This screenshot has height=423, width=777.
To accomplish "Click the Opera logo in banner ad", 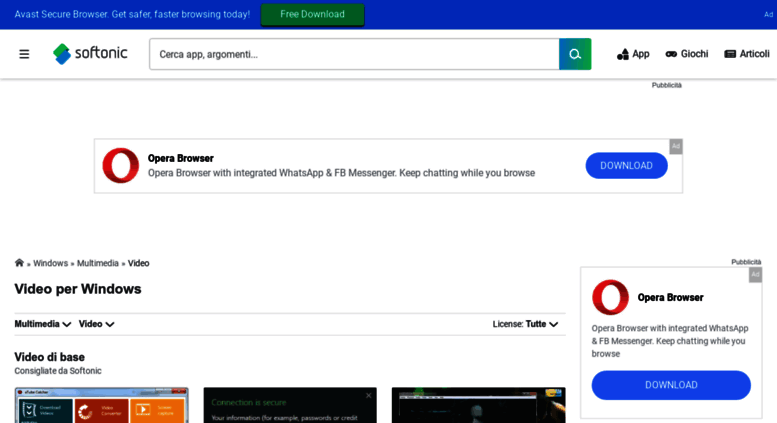I will coord(120,165).
